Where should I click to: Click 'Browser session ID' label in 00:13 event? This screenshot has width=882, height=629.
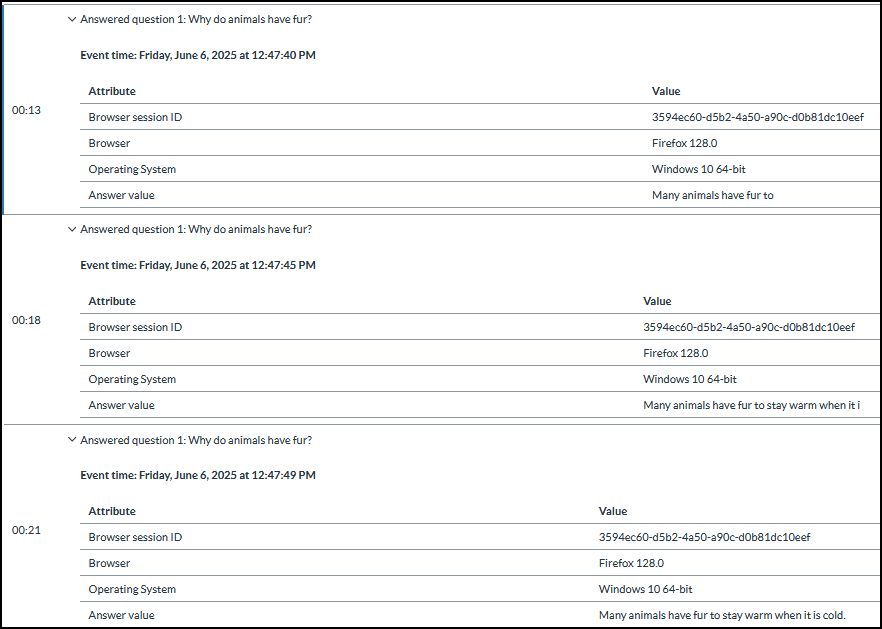click(135, 117)
